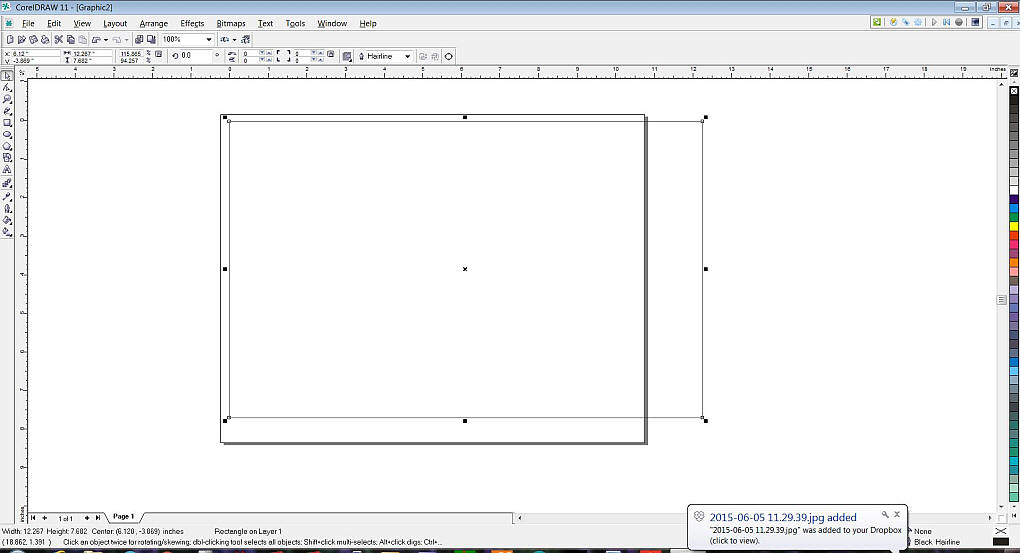Open the Arrange menu

click(153, 23)
